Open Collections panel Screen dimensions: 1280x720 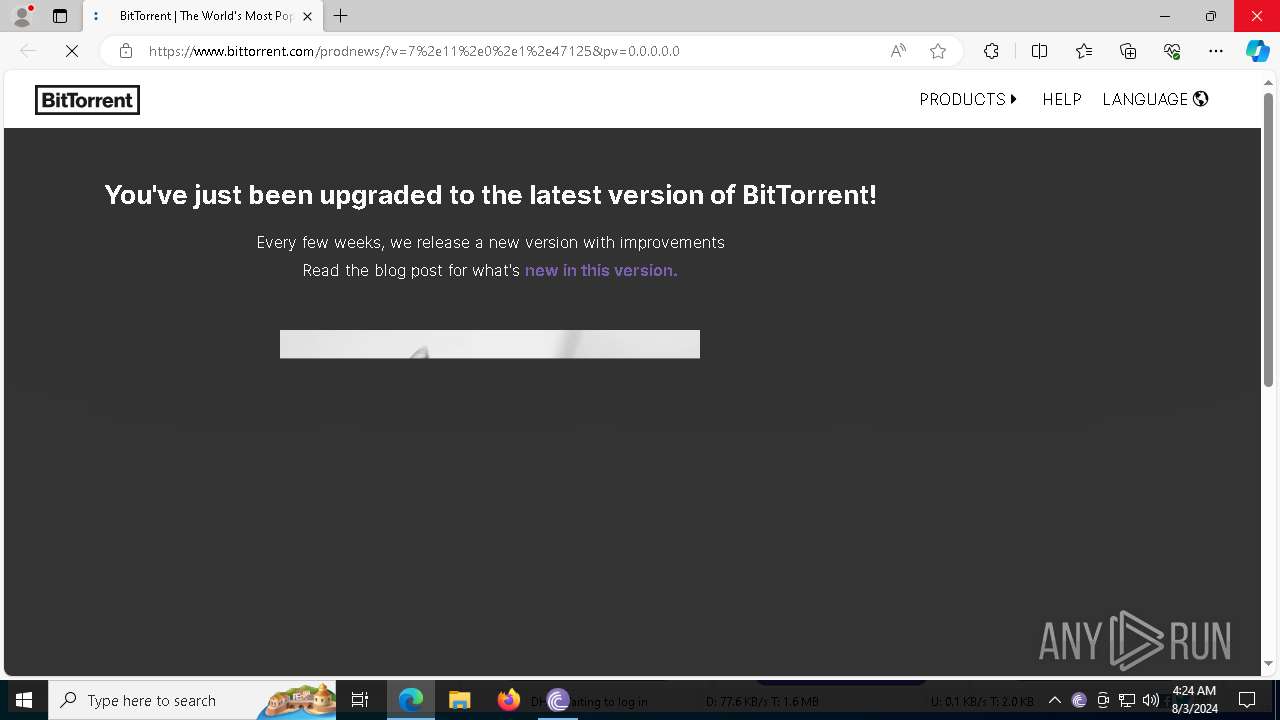1128,51
